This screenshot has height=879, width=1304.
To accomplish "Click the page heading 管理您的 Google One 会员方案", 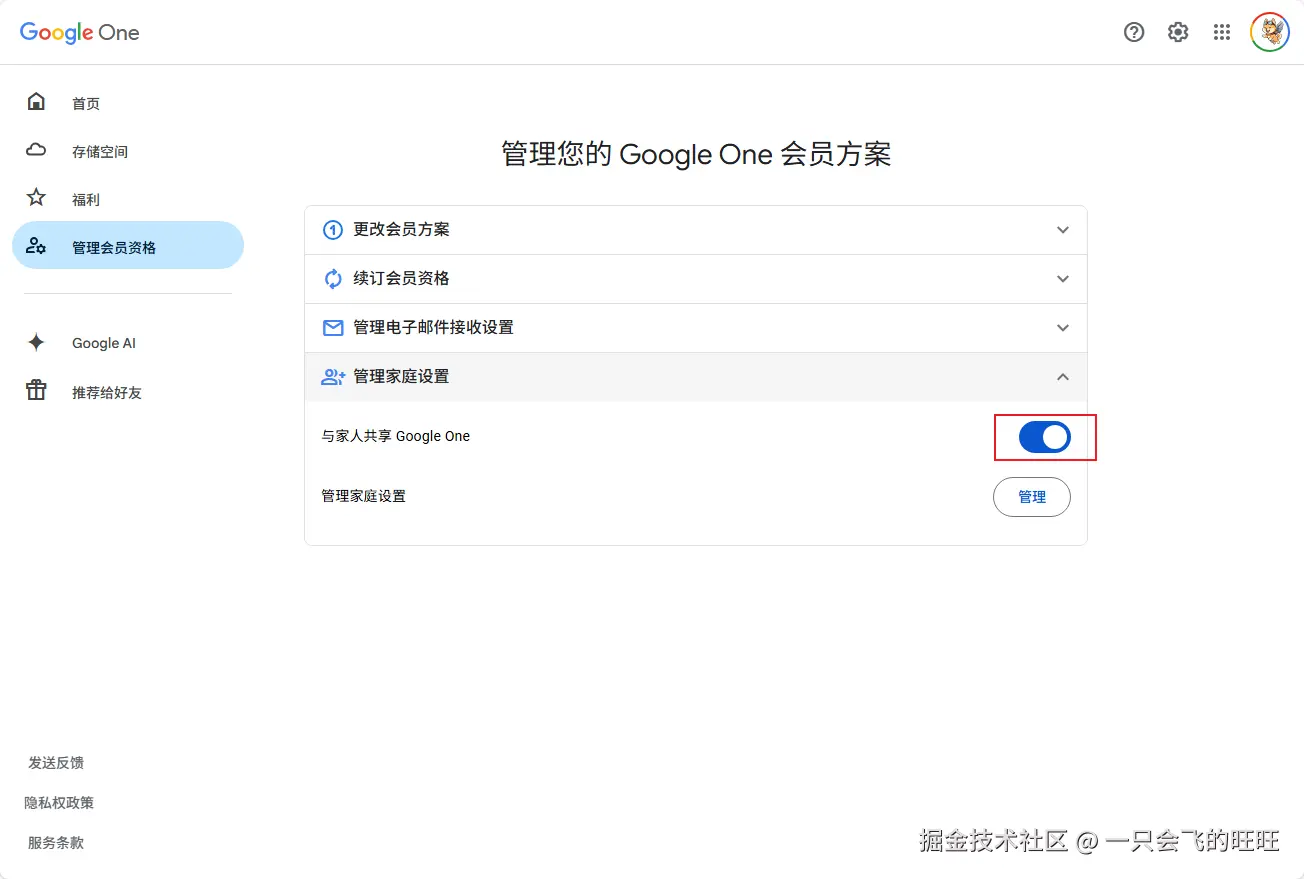I will [696, 154].
